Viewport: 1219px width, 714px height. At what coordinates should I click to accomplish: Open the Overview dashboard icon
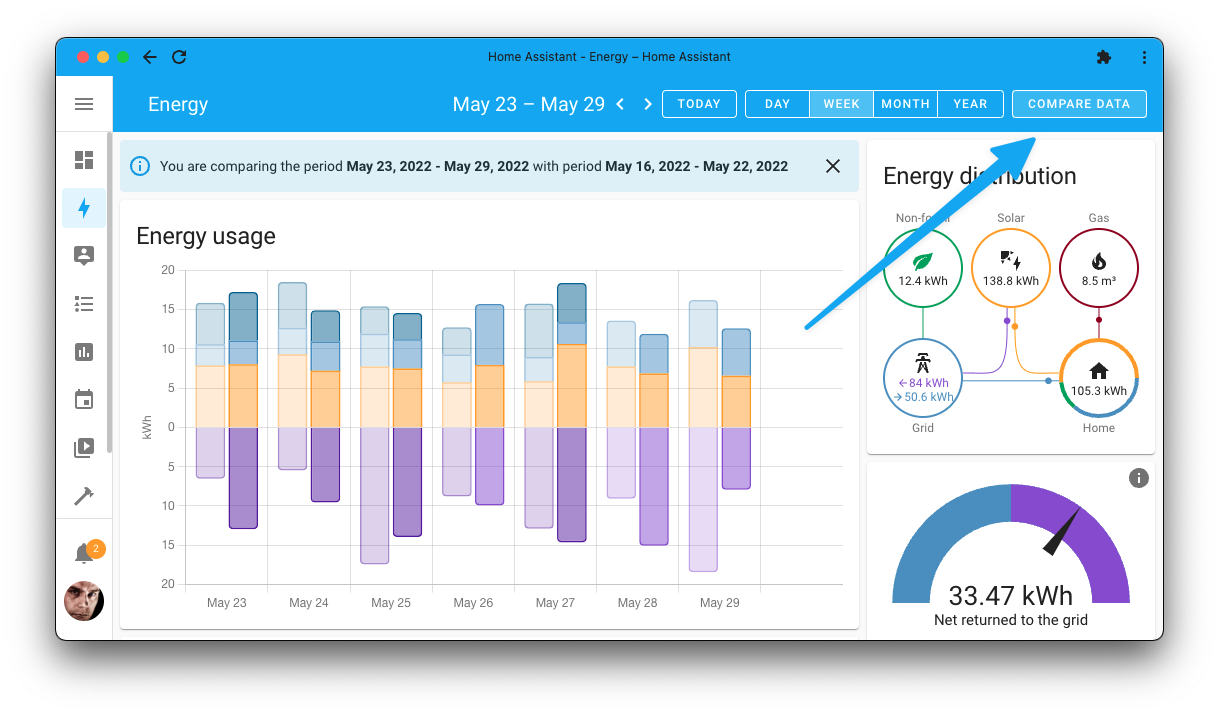84,159
